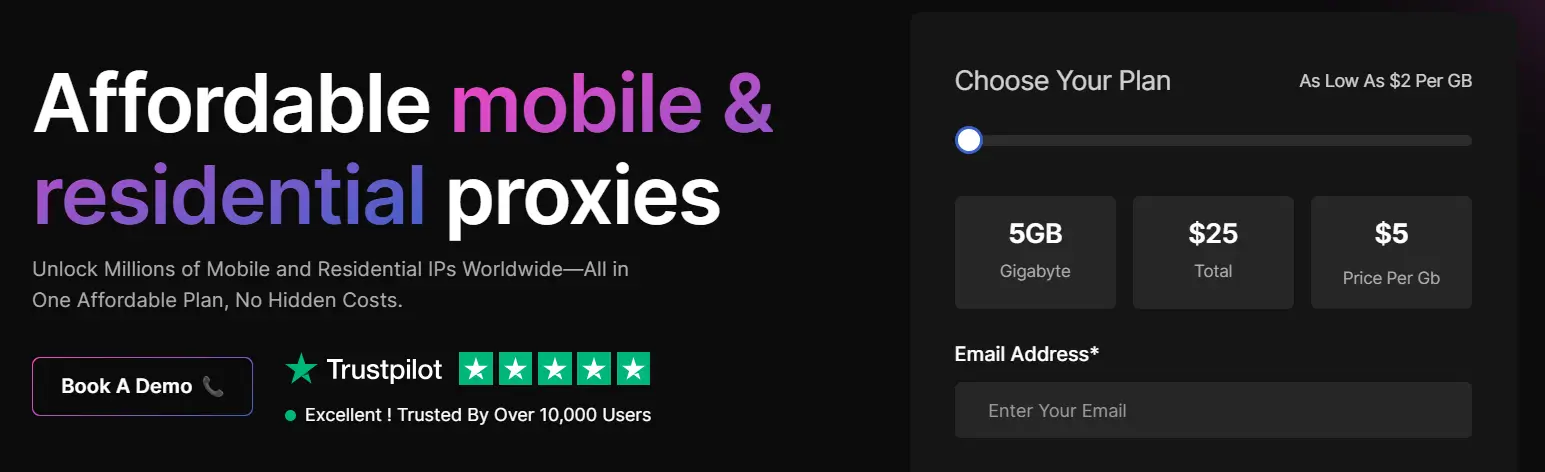Select the 5GB Gigabyte card
The width and height of the screenshot is (1545, 472).
tap(1035, 252)
